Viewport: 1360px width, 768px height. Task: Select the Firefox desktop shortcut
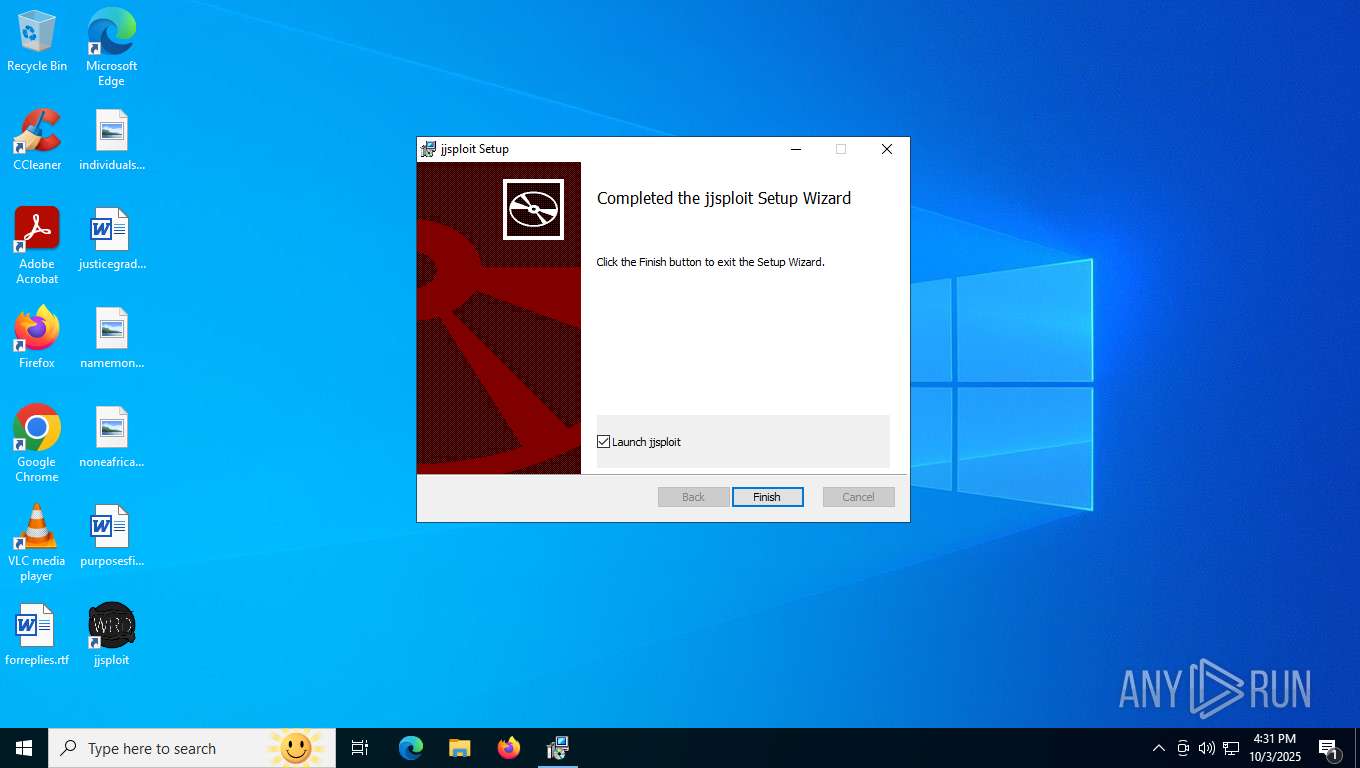[37, 338]
